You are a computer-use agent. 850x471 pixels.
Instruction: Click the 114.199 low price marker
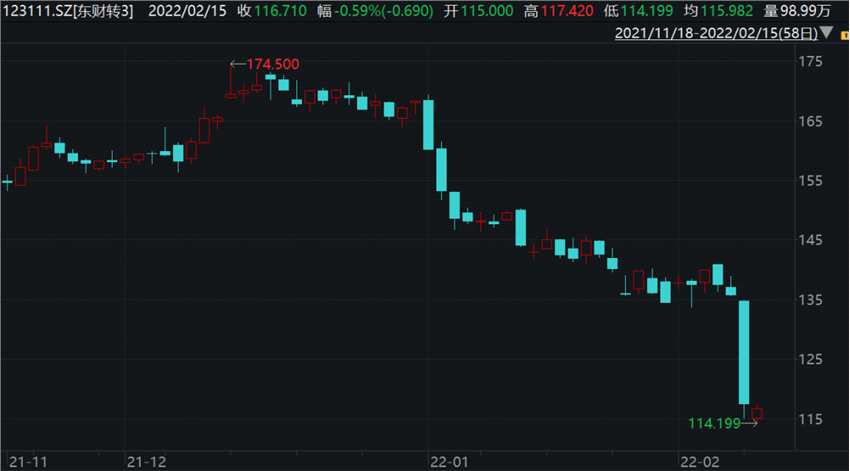click(x=714, y=423)
